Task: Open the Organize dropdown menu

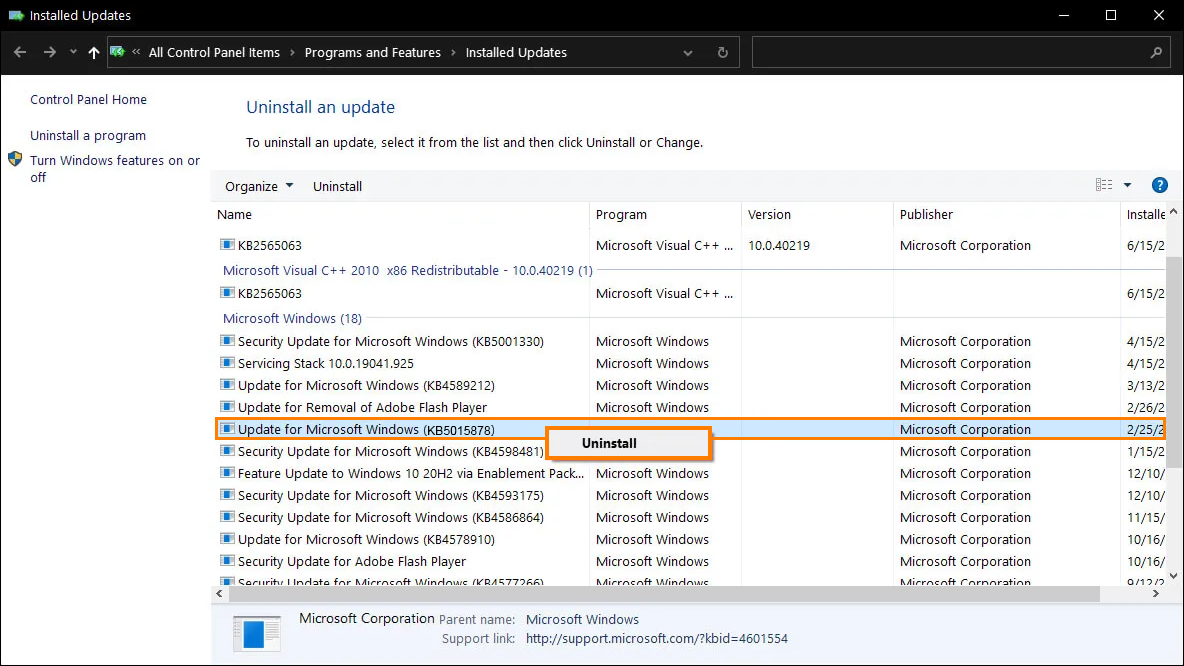Action: [x=259, y=187]
